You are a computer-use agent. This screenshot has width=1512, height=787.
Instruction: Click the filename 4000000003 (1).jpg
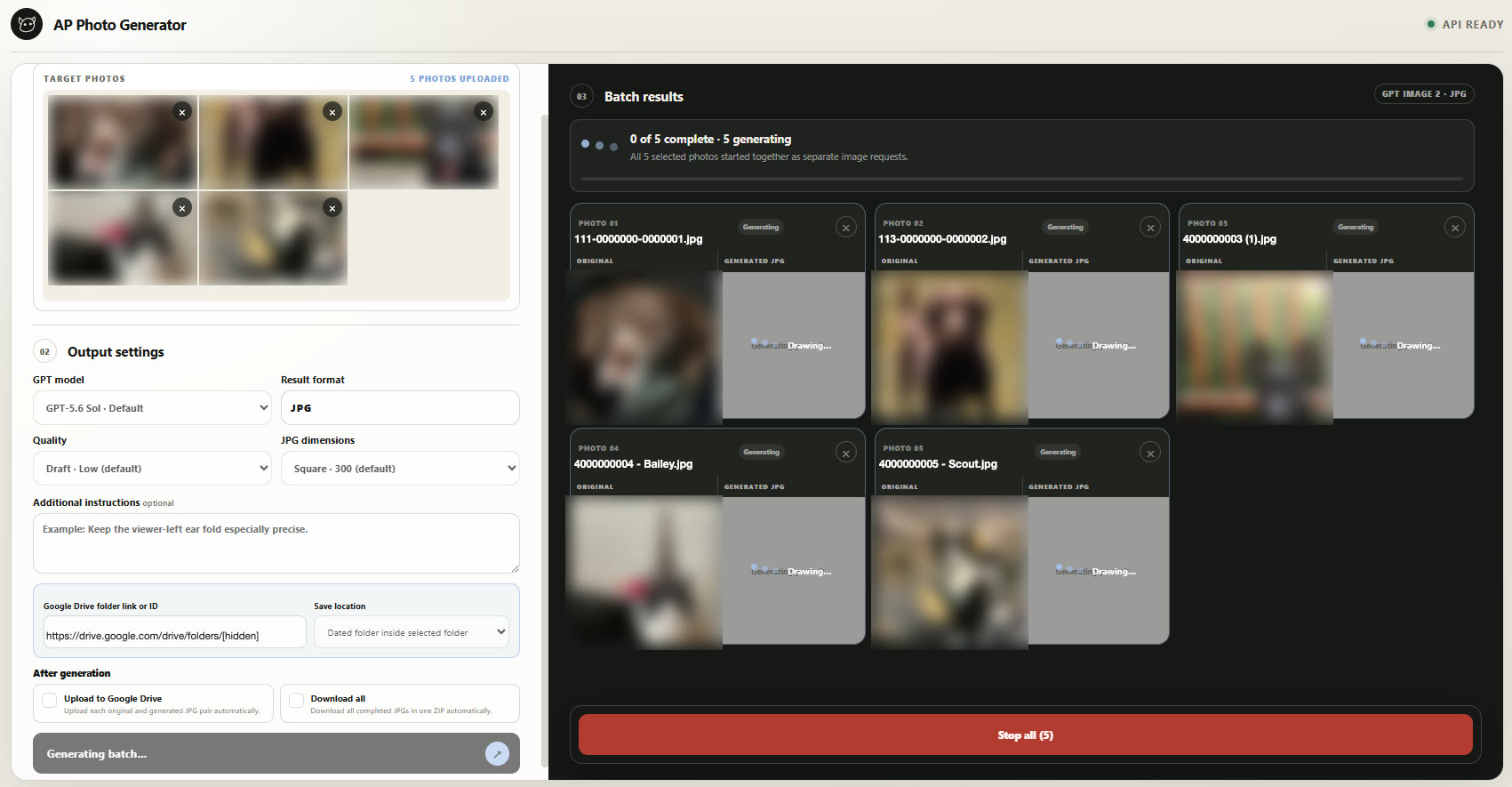tap(1229, 239)
